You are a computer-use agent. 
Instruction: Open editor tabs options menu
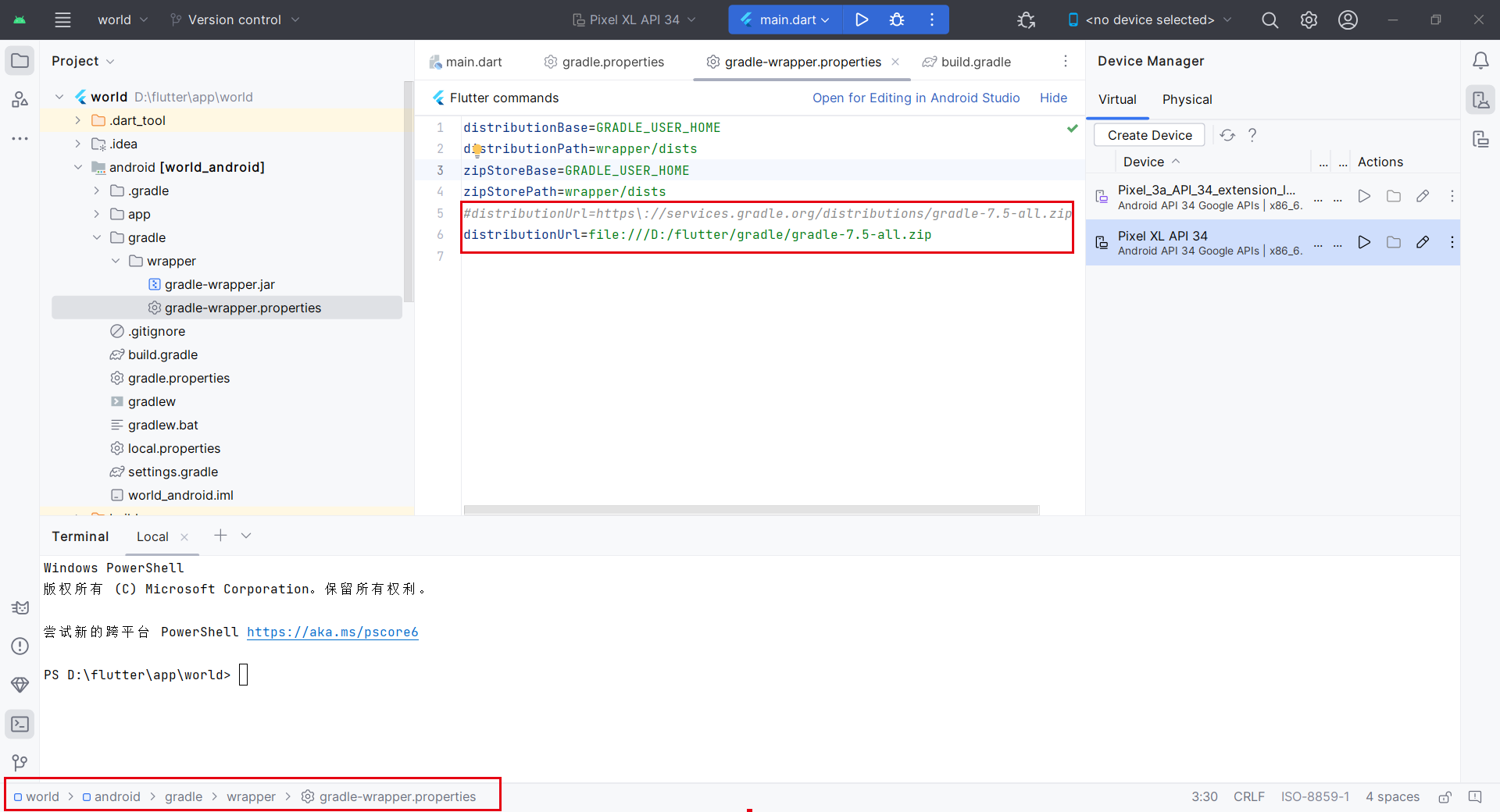coord(1066,61)
